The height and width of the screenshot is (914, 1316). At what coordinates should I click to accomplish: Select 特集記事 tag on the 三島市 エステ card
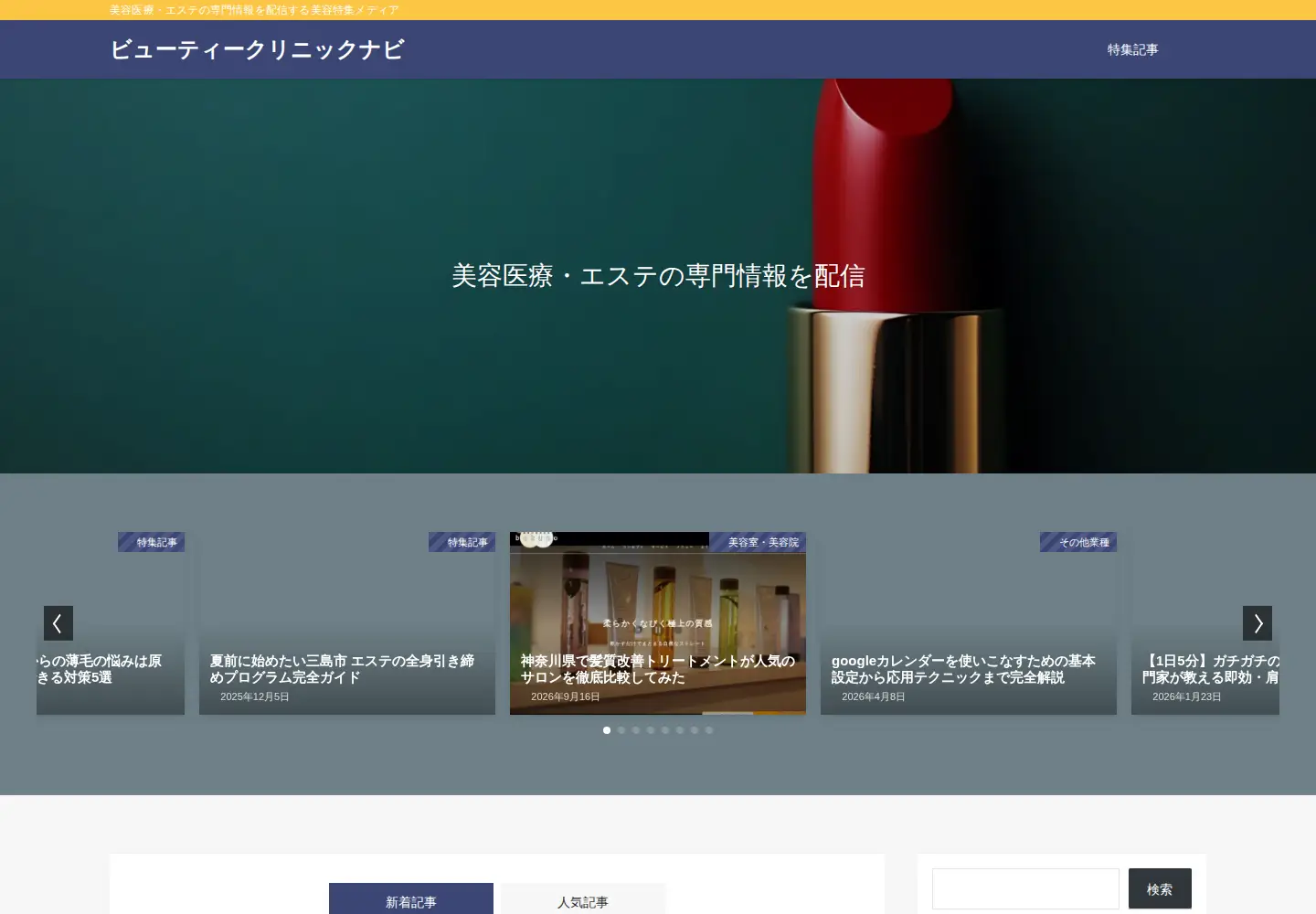(x=462, y=542)
